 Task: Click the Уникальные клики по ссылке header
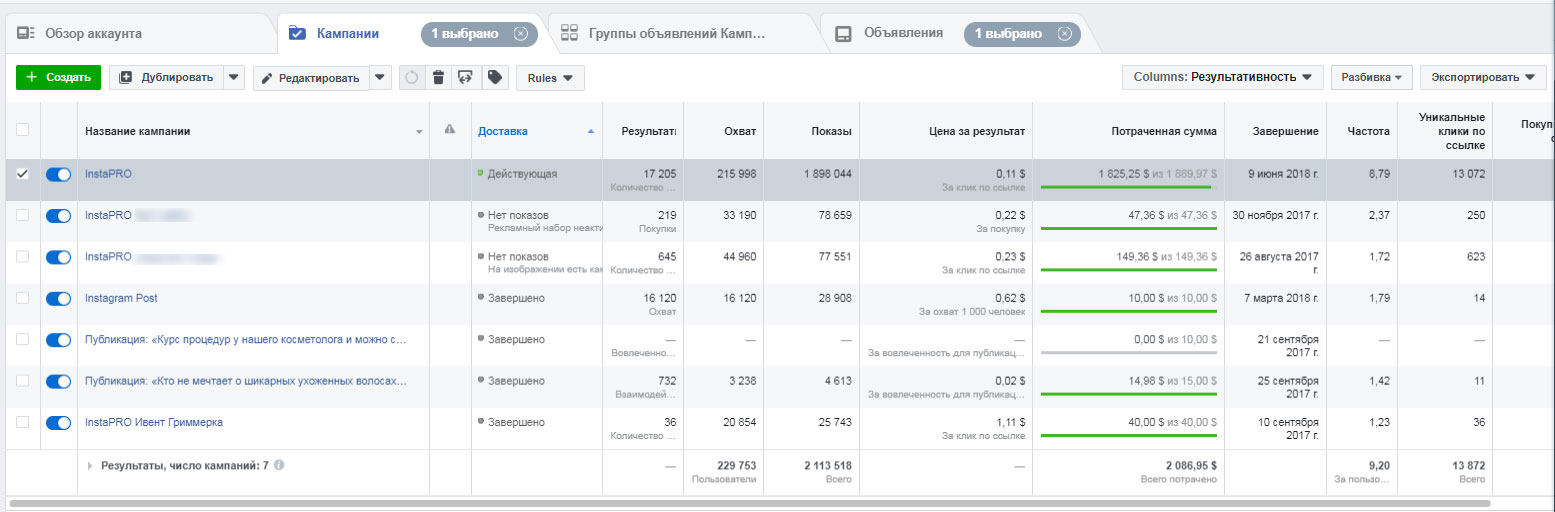coord(1451,132)
